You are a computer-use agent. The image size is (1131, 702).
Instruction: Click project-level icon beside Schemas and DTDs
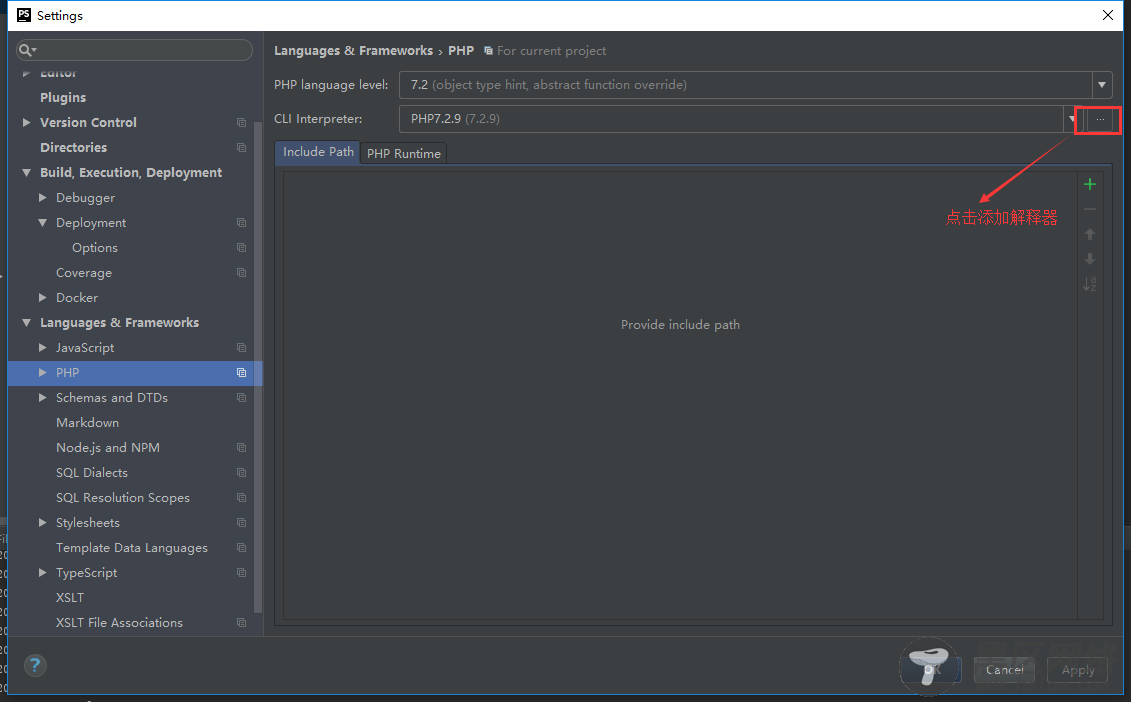[x=242, y=398]
